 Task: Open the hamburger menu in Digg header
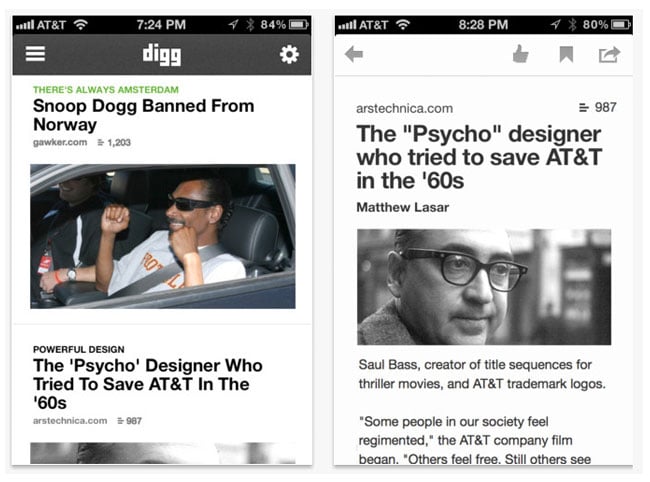[x=35, y=54]
